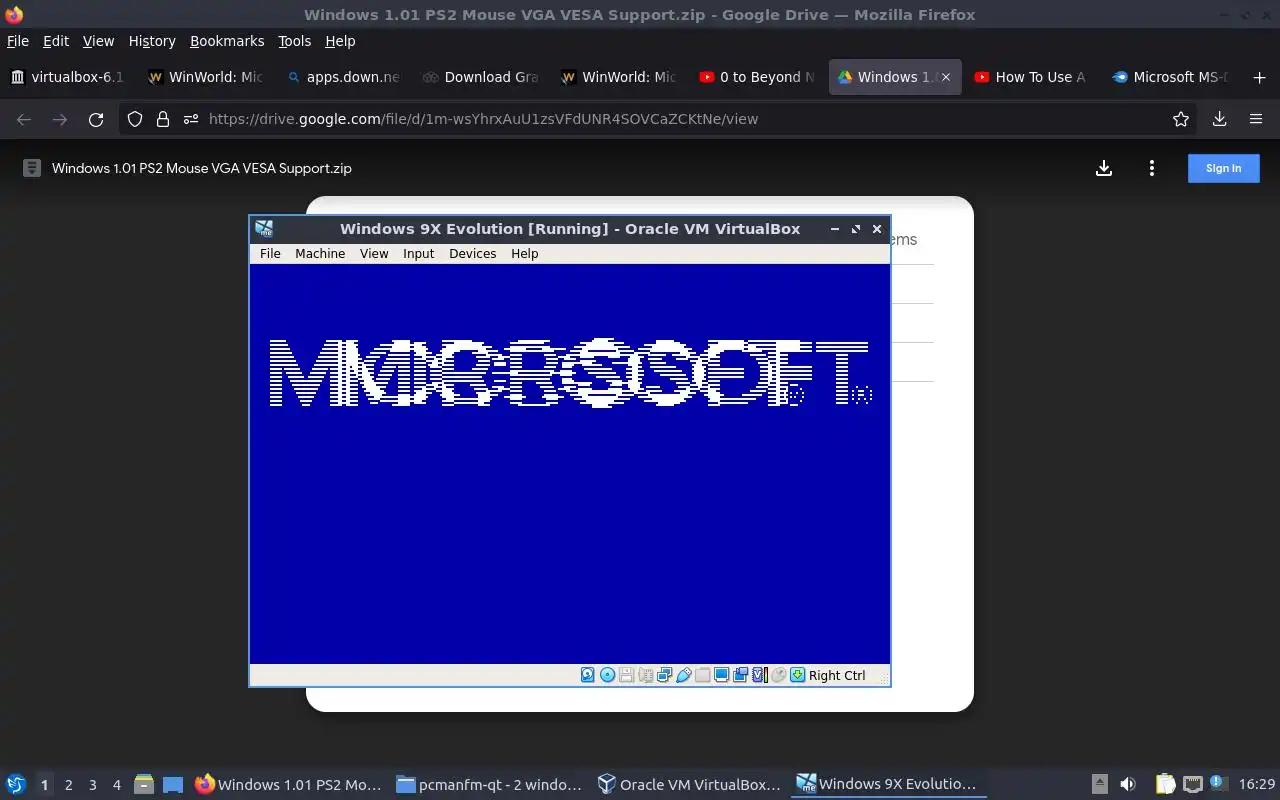The image size is (1280, 800).
Task: Reload the current page
Action: (x=96, y=119)
